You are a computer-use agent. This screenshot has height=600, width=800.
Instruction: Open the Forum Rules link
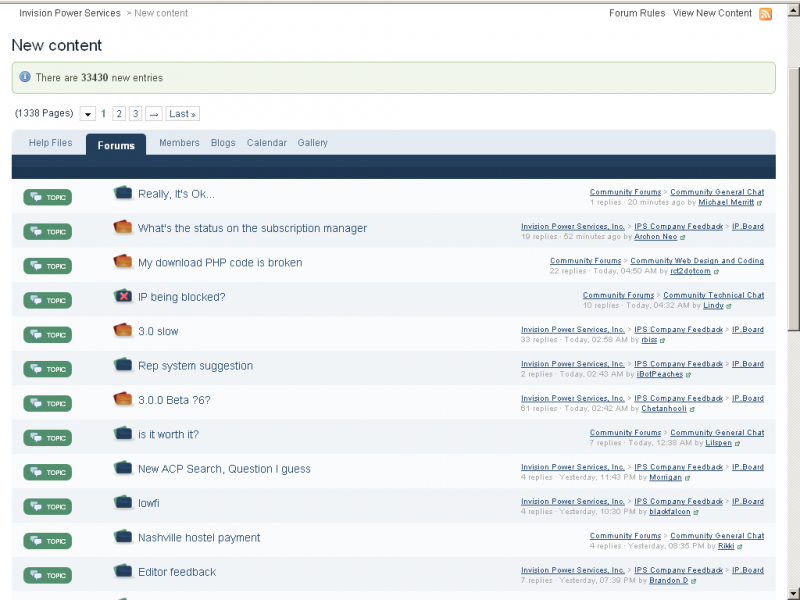[x=637, y=13]
